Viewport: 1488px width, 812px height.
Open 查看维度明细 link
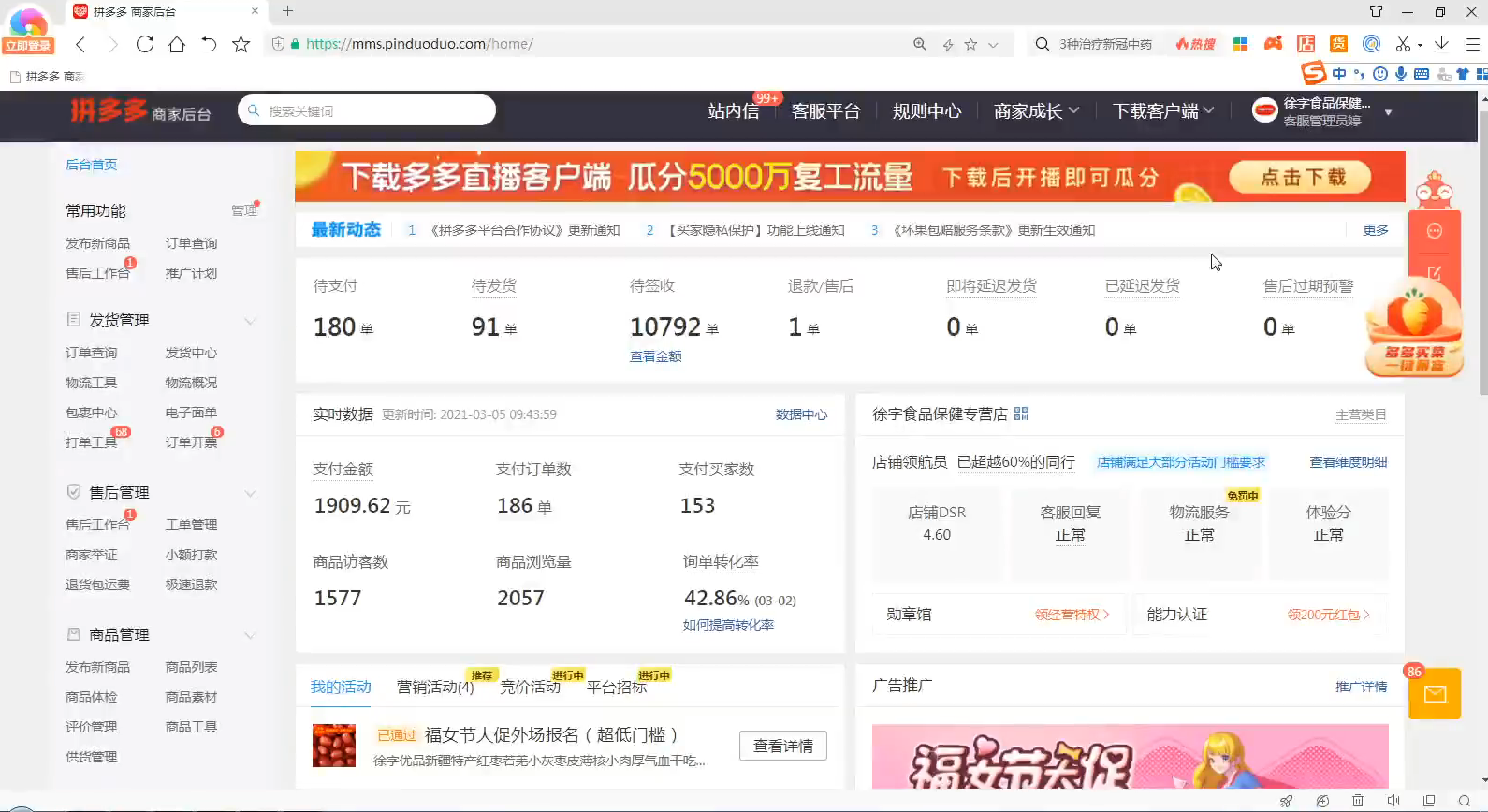coord(1348,462)
